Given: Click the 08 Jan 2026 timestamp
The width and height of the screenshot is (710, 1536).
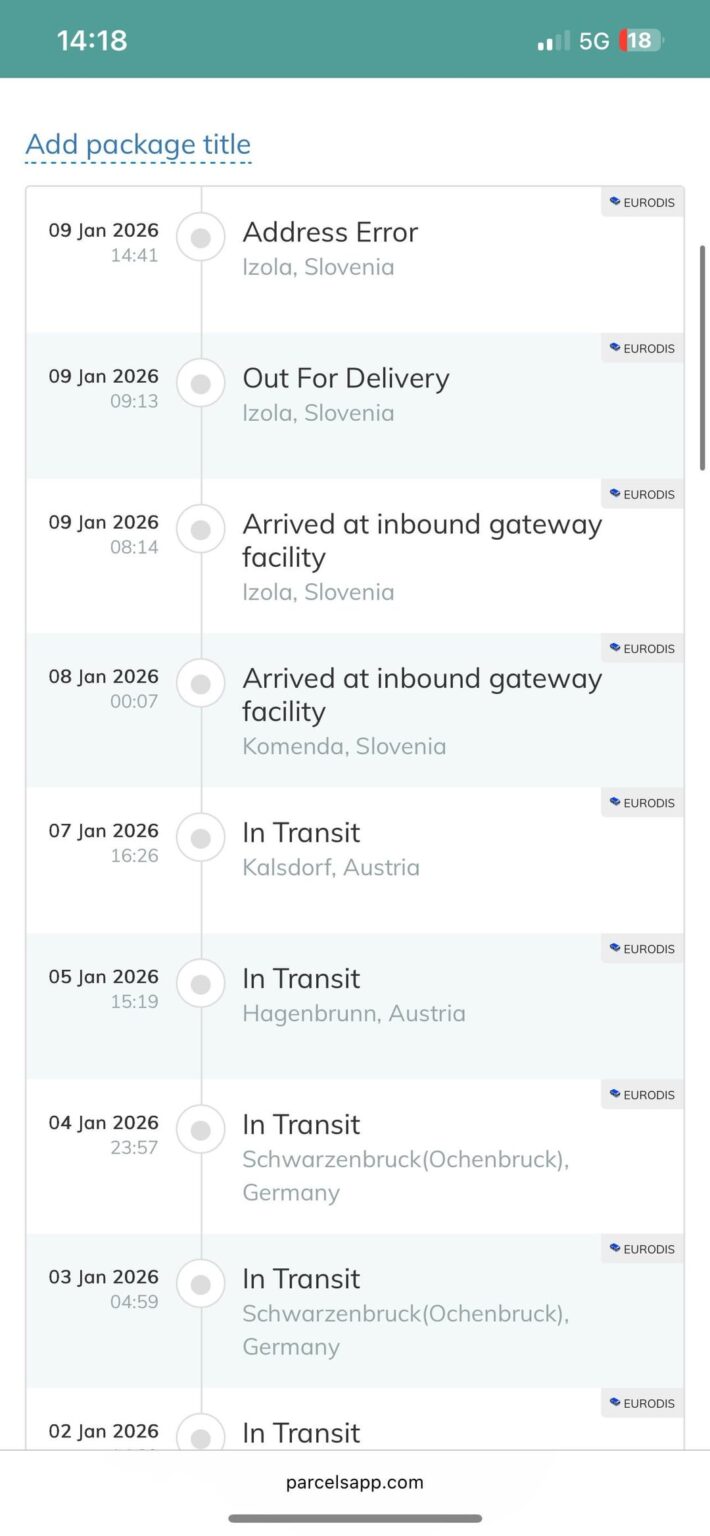Looking at the screenshot, I should [x=103, y=676].
